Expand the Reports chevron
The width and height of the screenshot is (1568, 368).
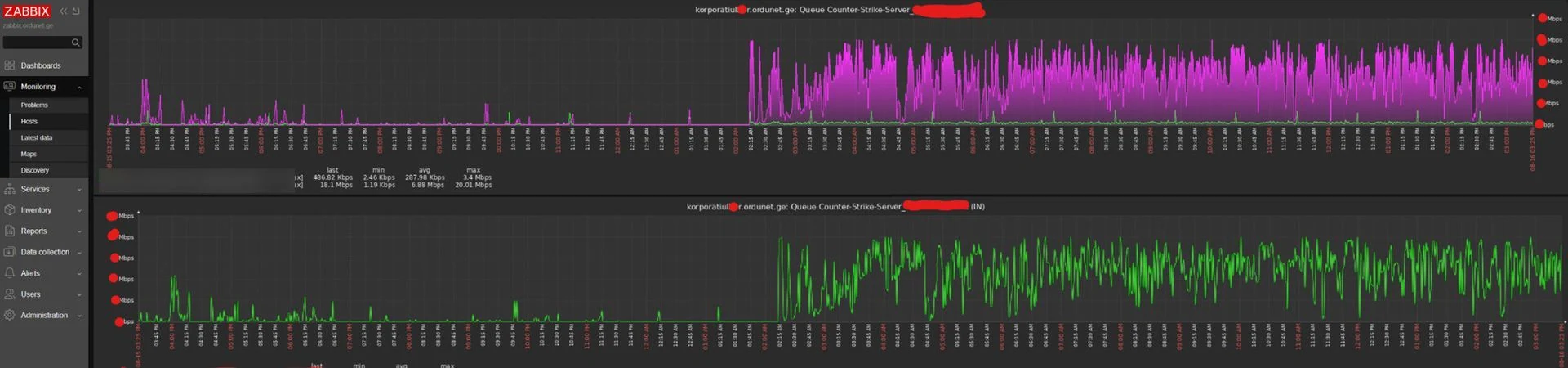79,231
